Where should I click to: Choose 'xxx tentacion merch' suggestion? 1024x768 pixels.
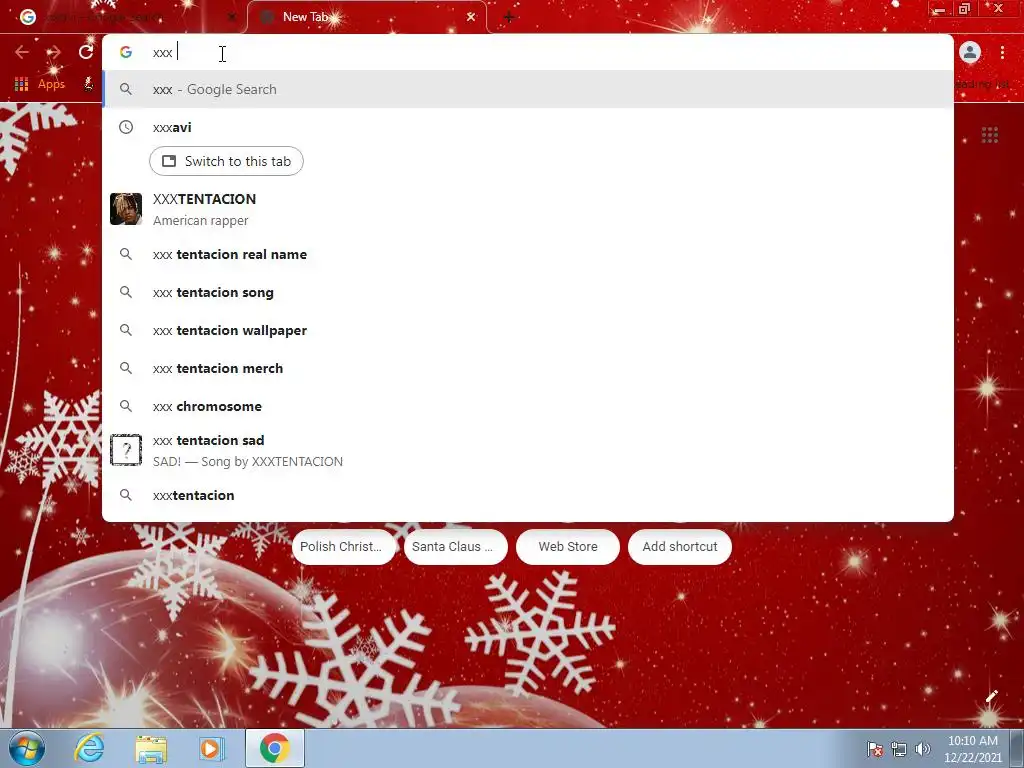[528, 368]
